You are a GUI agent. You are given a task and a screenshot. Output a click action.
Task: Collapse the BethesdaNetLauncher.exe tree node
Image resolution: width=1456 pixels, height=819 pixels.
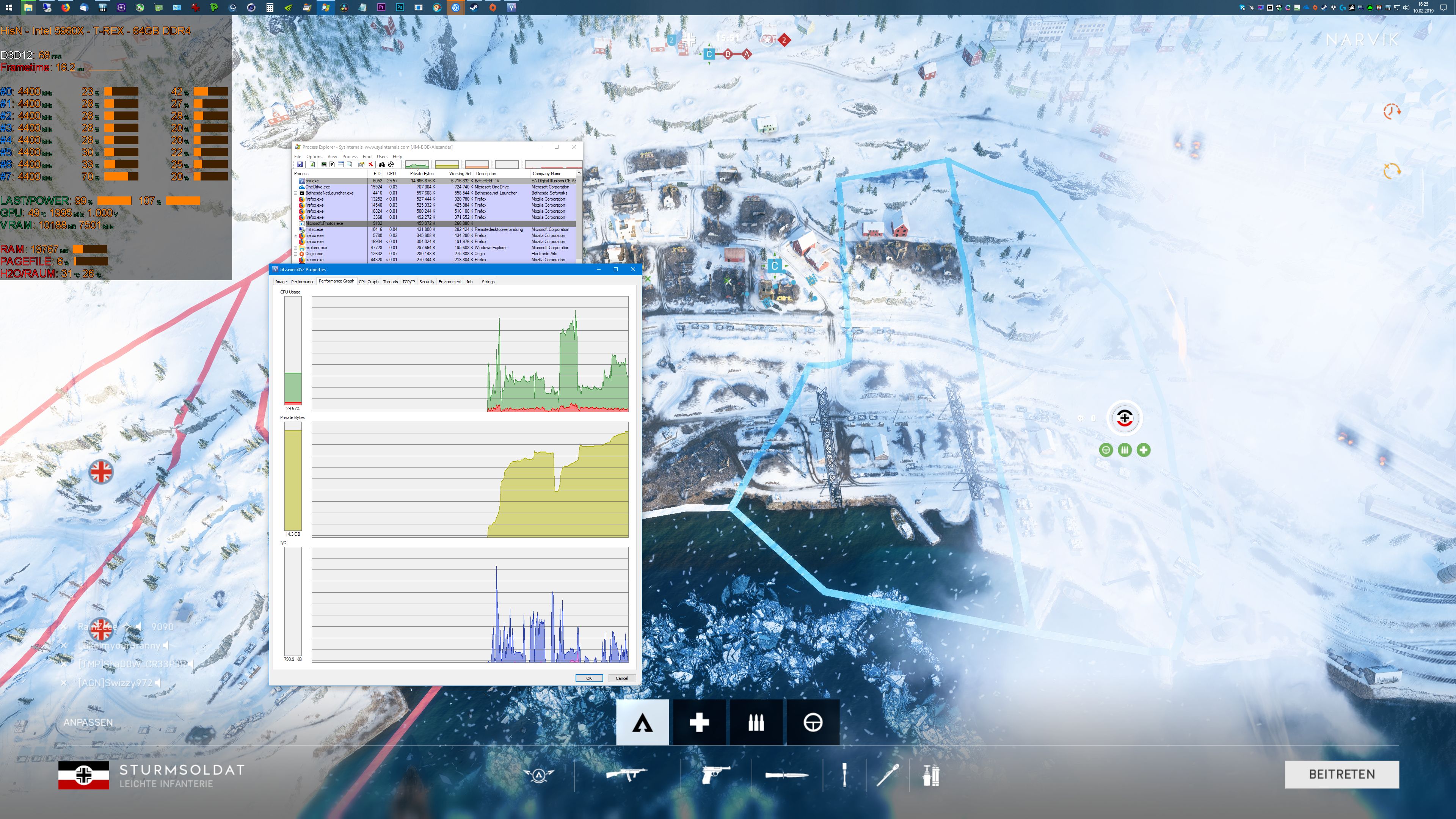tap(296, 193)
